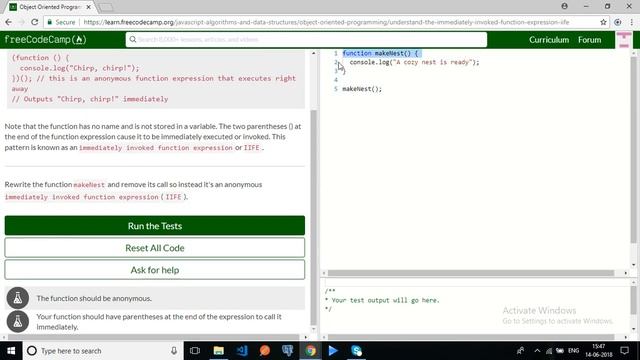The height and width of the screenshot is (360, 640).
Task: Click the search magnifier icon
Action: (133, 40)
